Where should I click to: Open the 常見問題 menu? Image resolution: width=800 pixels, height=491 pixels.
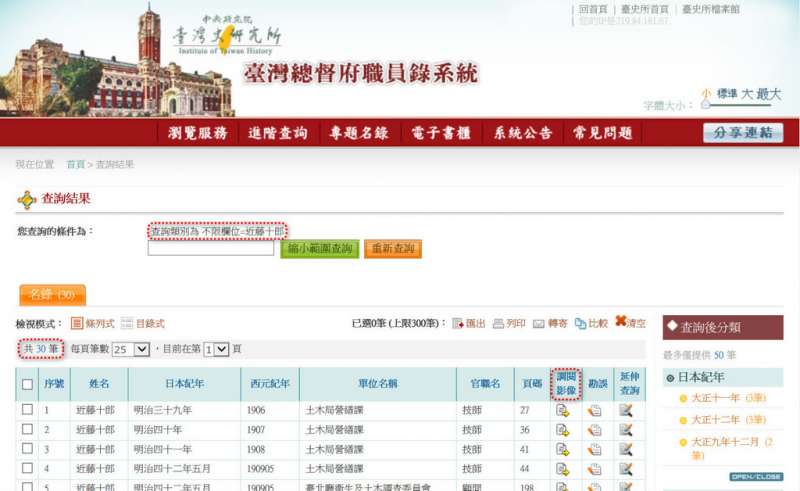tap(603, 133)
